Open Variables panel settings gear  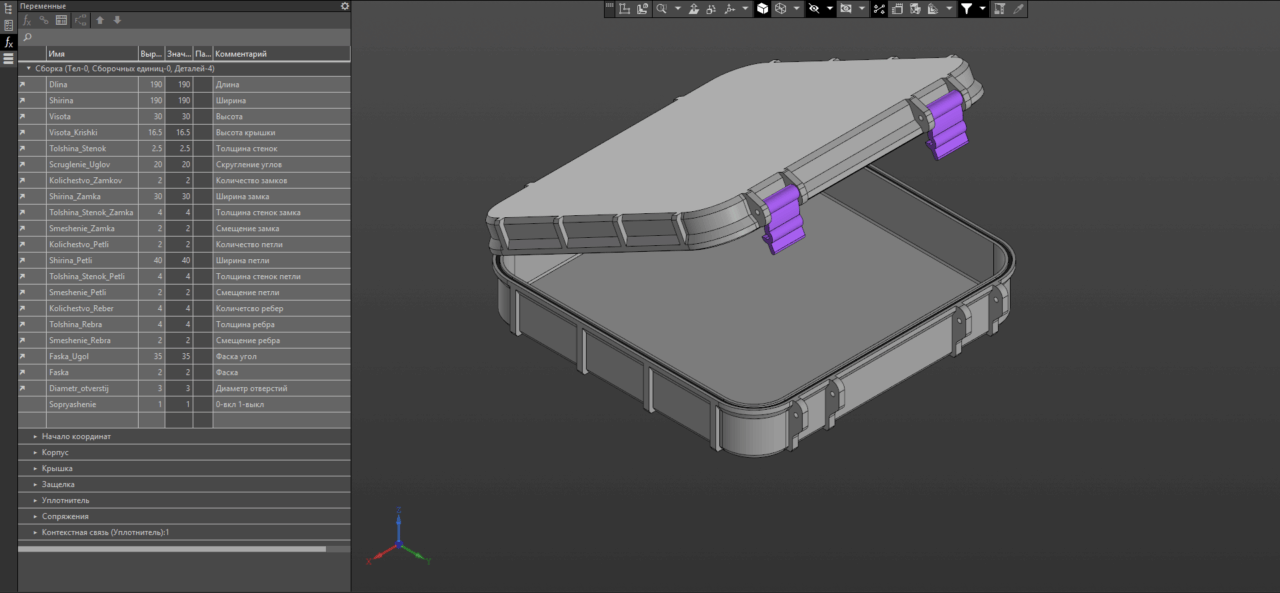click(344, 6)
